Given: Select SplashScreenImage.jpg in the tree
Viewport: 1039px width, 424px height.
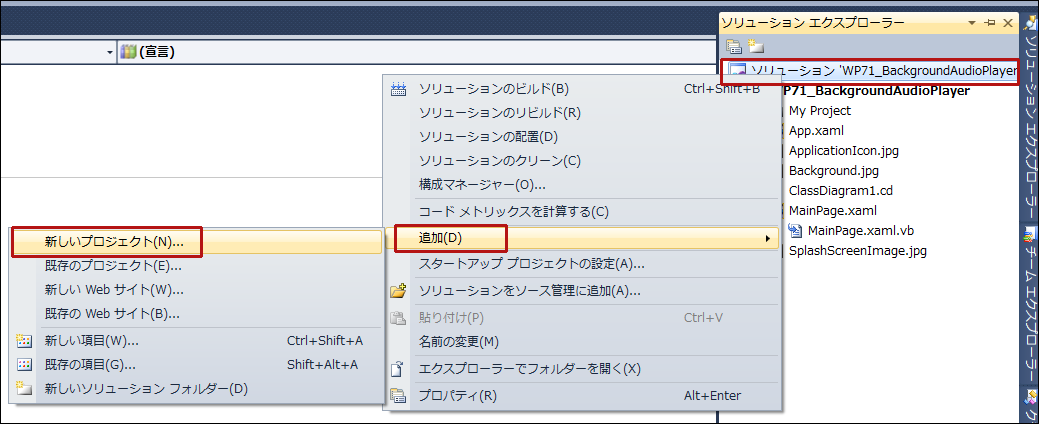Looking at the screenshot, I should (x=857, y=251).
